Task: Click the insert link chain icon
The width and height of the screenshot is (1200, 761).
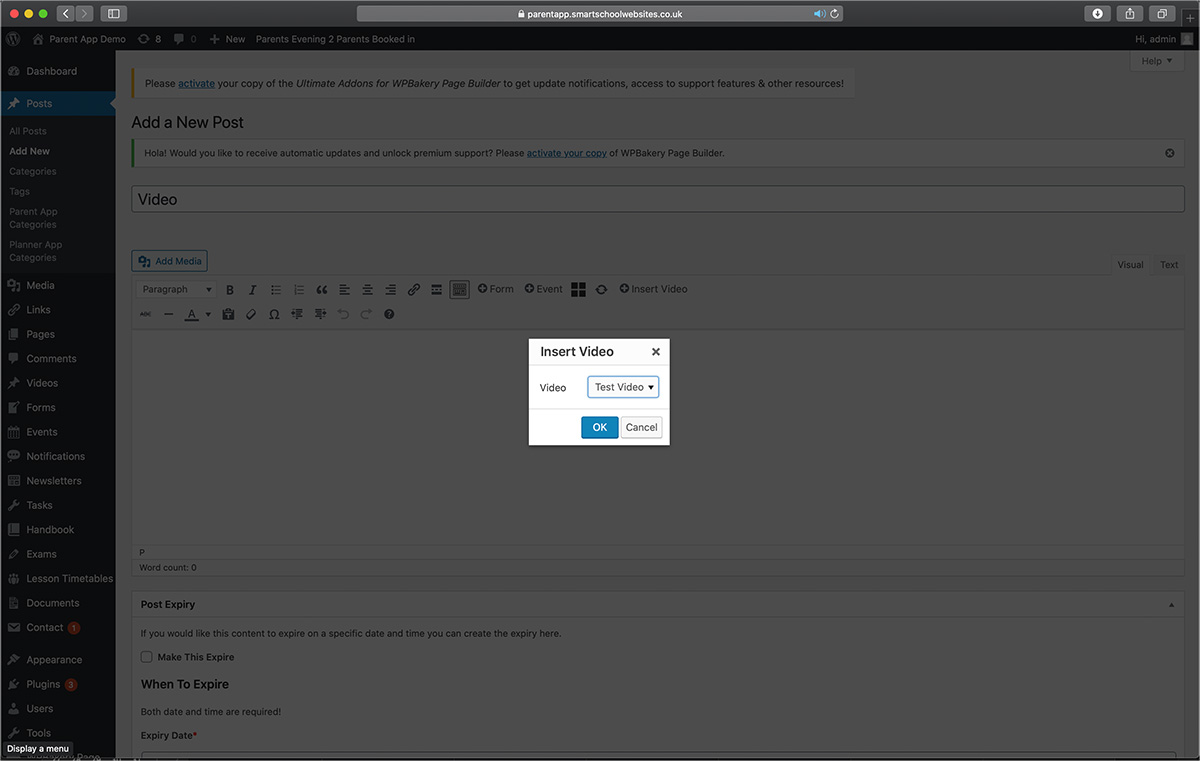Action: (414, 290)
